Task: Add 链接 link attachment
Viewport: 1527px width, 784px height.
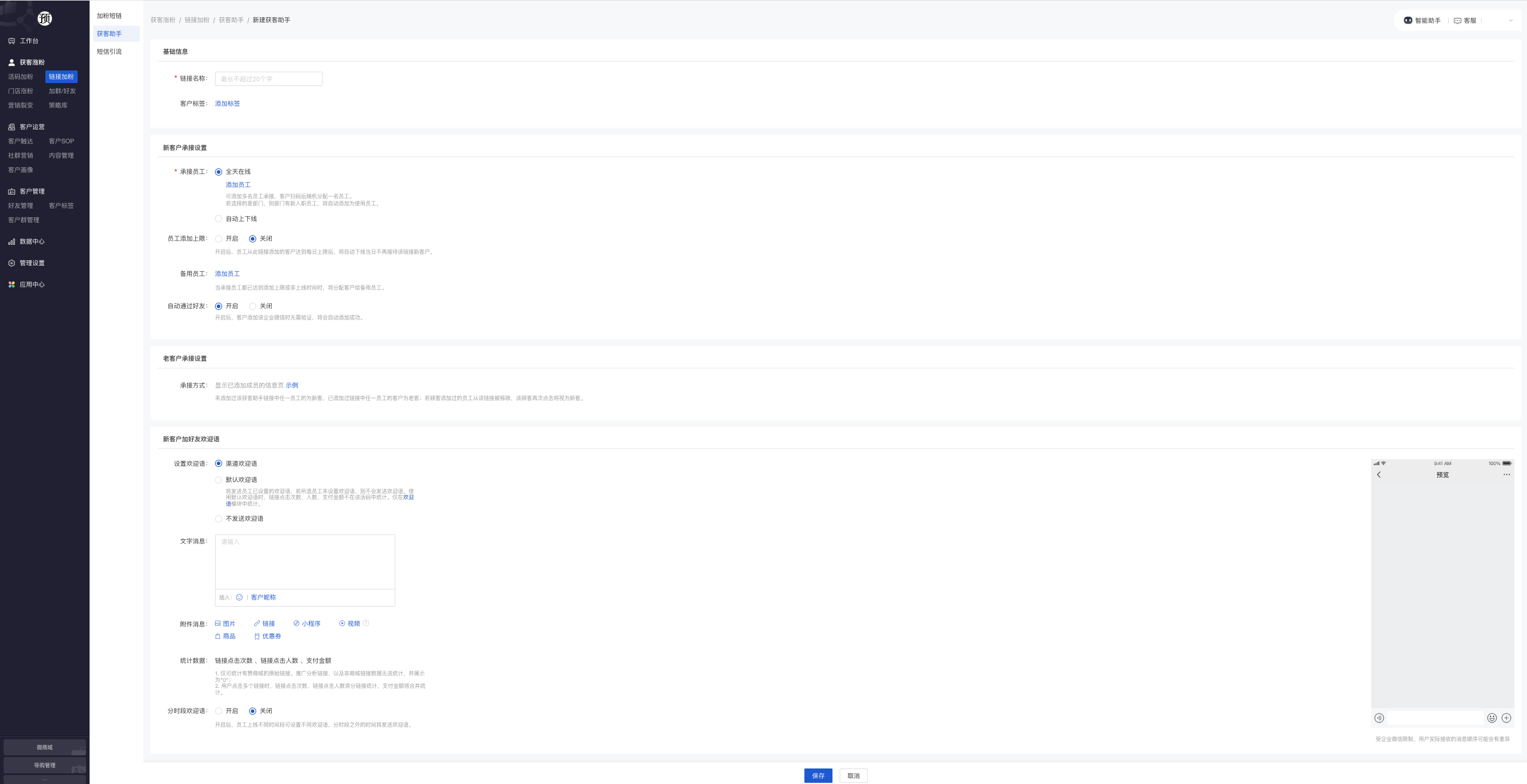Action: [265, 623]
